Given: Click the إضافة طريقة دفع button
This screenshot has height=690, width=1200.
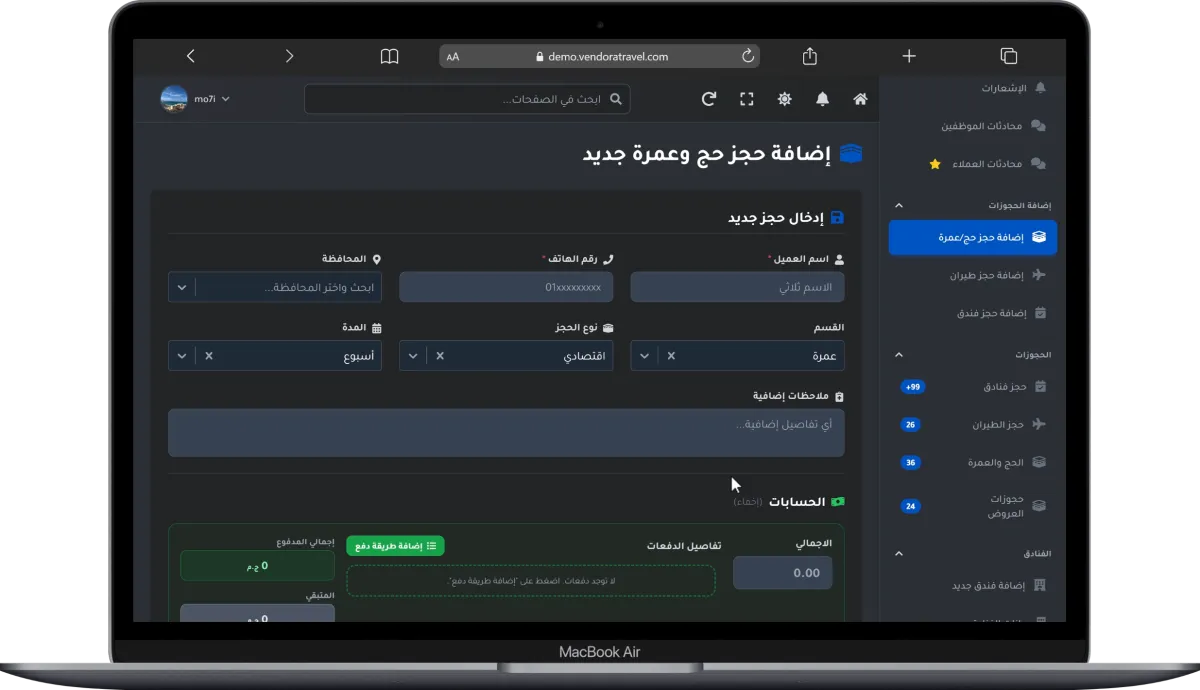Looking at the screenshot, I should [x=396, y=546].
